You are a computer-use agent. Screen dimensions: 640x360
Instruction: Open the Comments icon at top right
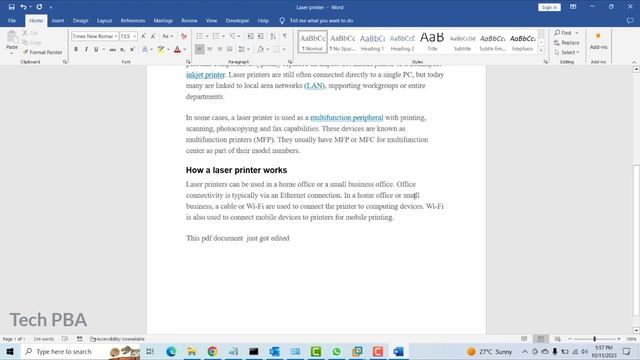tap(630, 20)
